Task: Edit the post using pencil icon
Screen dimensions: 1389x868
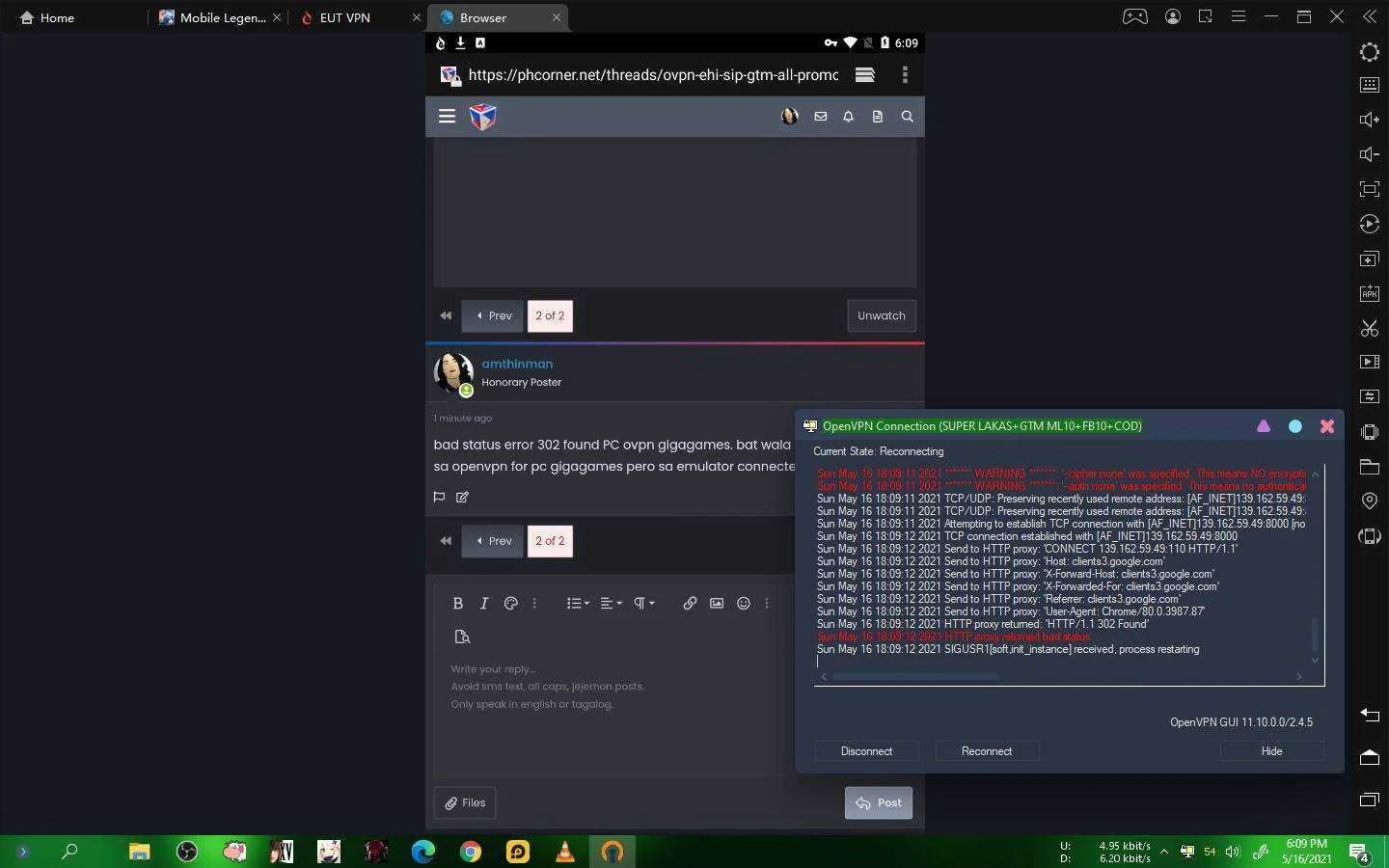Action: click(x=462, y=497)
